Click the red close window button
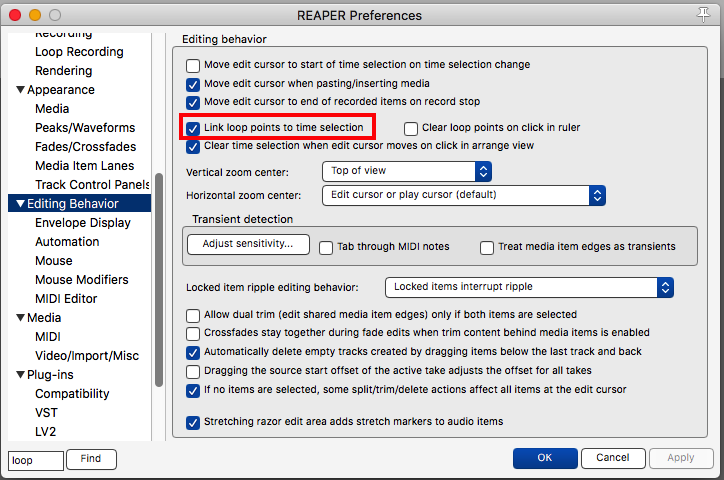 15,15
